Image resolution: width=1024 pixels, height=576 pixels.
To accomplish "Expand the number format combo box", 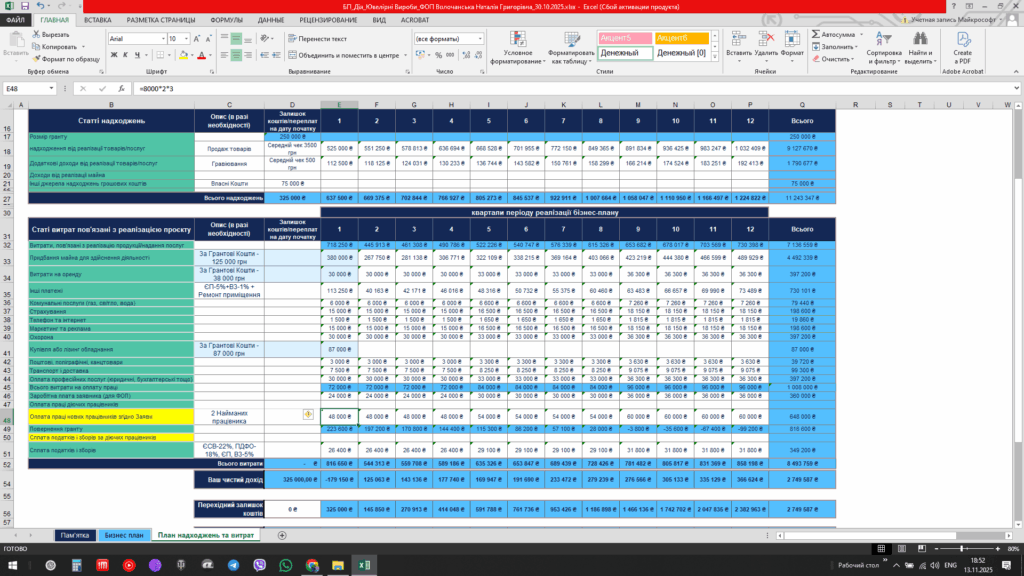I will 480,38.
